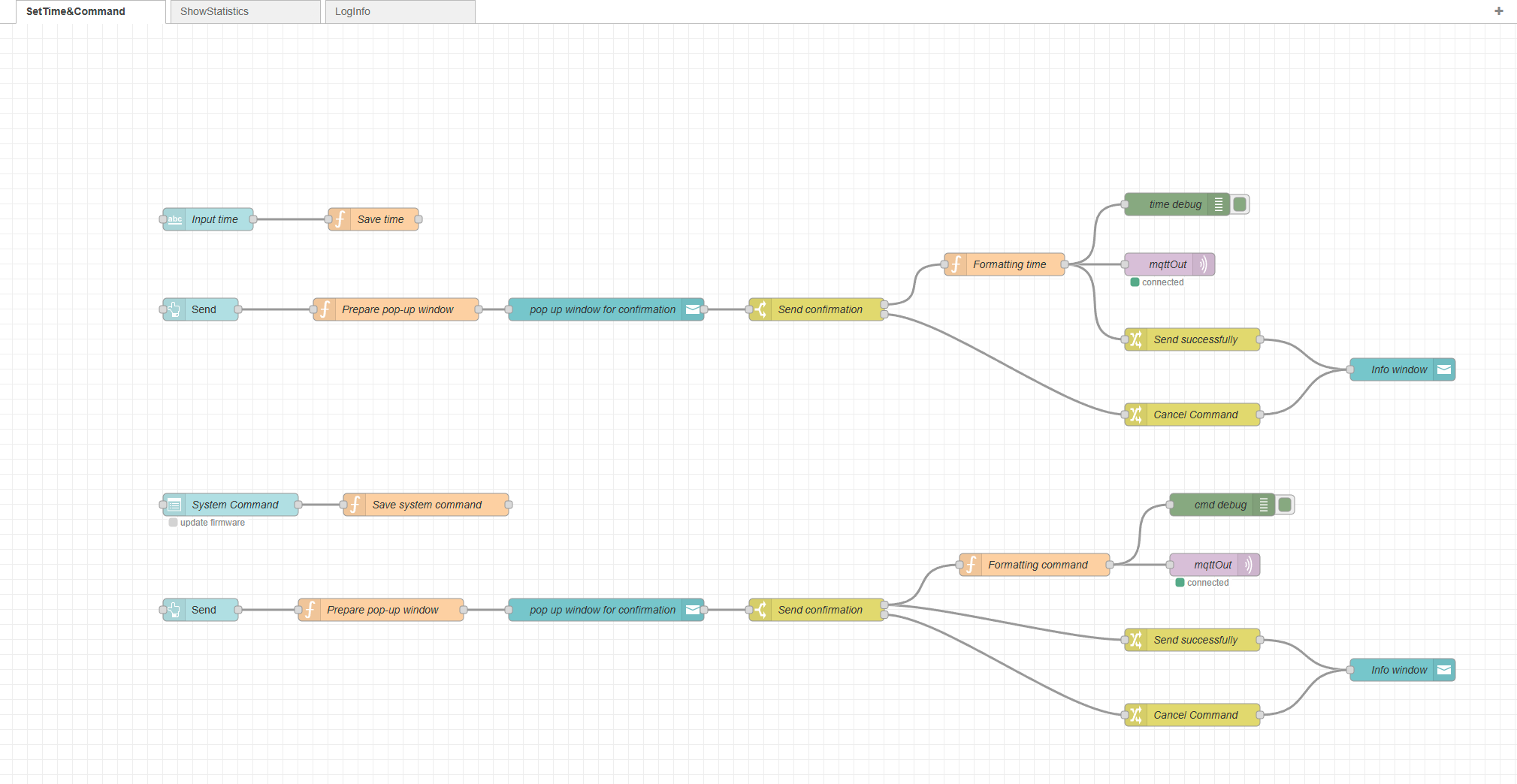This screenshot has width=1517, height=784.
Task: Select the SetTime&Command tab
Action: point(90,12)
